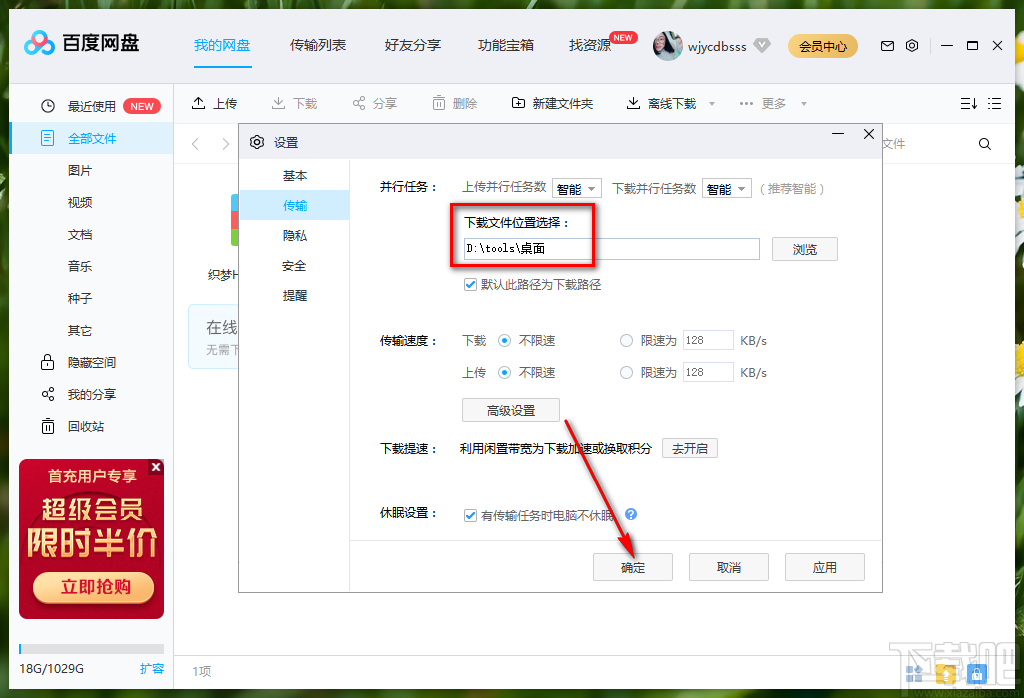Click the recycle bin icon in sidebar
This screenshot has width=1024, height=698.
pyautogui.click(x=48, y=426)
